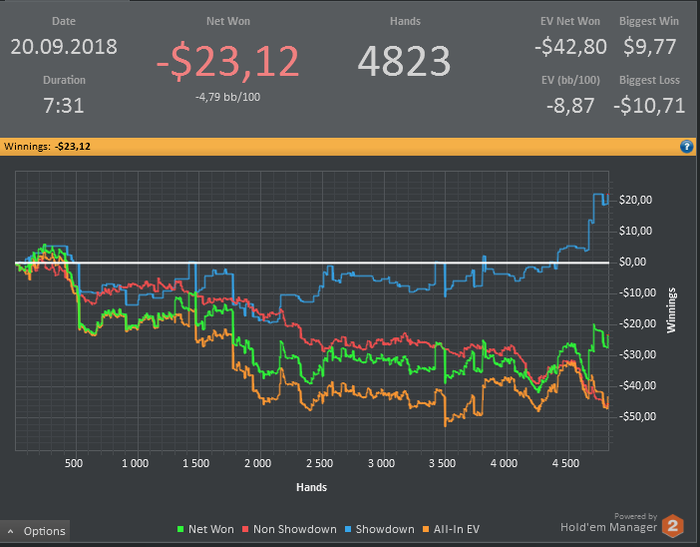Click the EV bb/100 value -8,87
700x547 pixels.
(571, 106)
